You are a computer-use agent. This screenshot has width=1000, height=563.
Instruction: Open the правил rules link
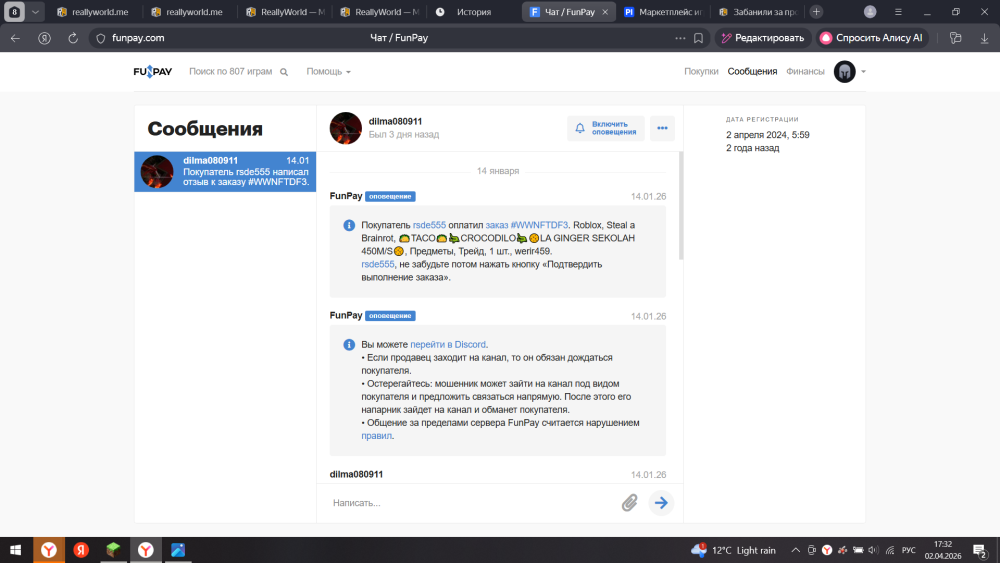pyautogui.click(x=376, y=435)
